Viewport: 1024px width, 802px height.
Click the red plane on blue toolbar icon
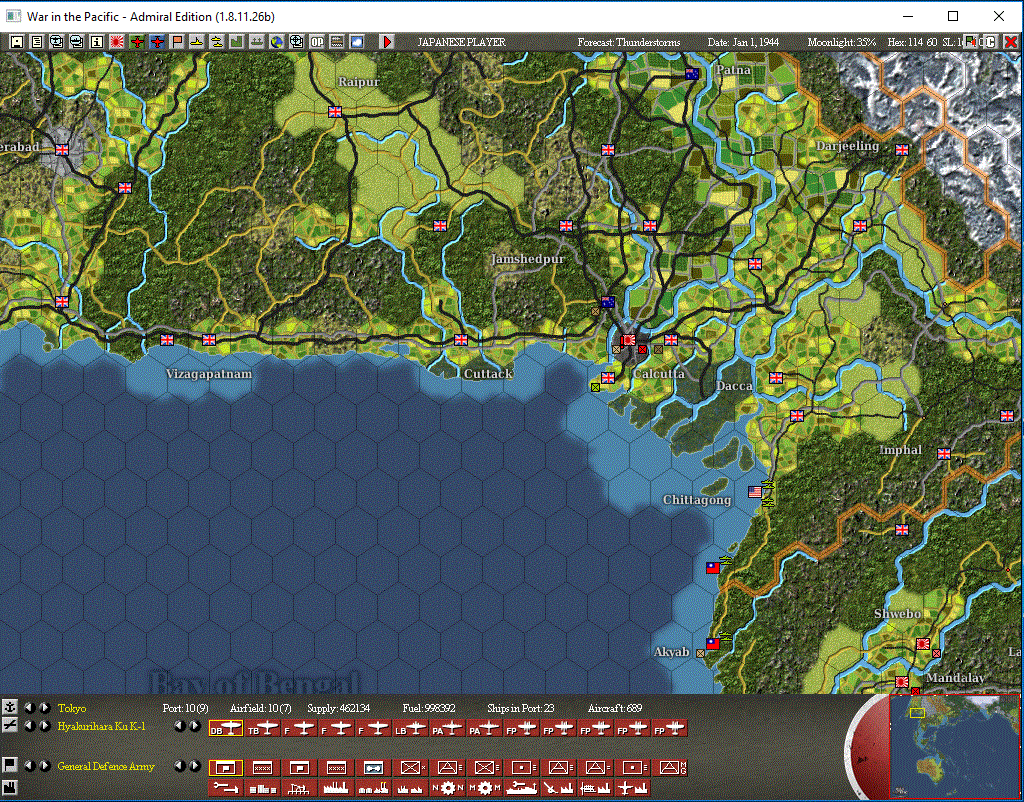[x=157, y=42]
